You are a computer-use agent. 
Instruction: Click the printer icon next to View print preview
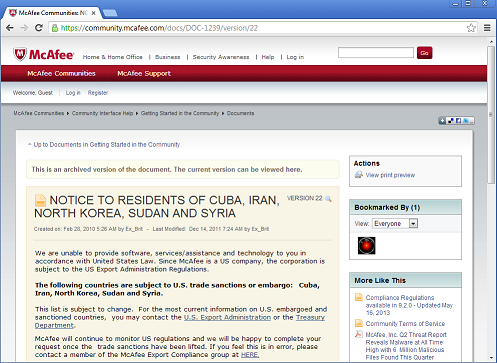[359, 175]
